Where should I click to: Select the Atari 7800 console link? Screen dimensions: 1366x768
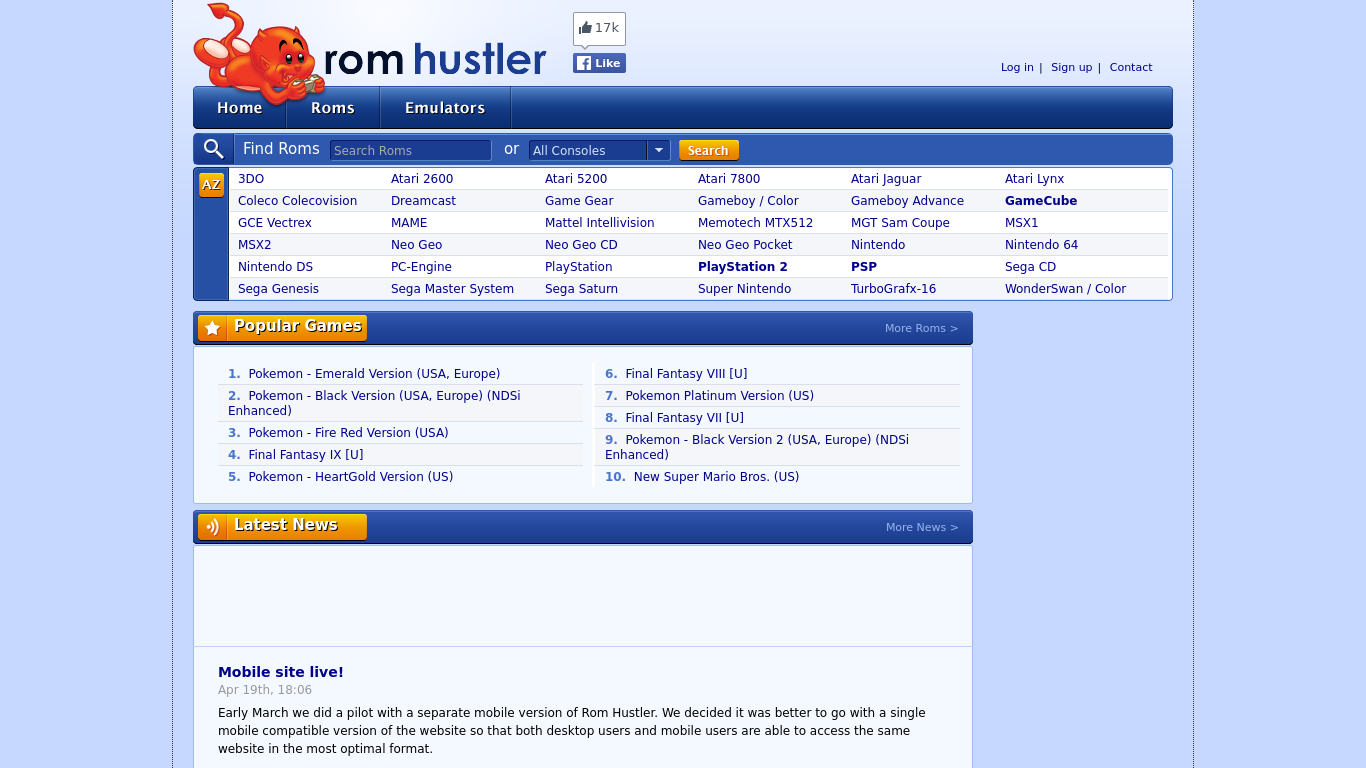point(729,179)
